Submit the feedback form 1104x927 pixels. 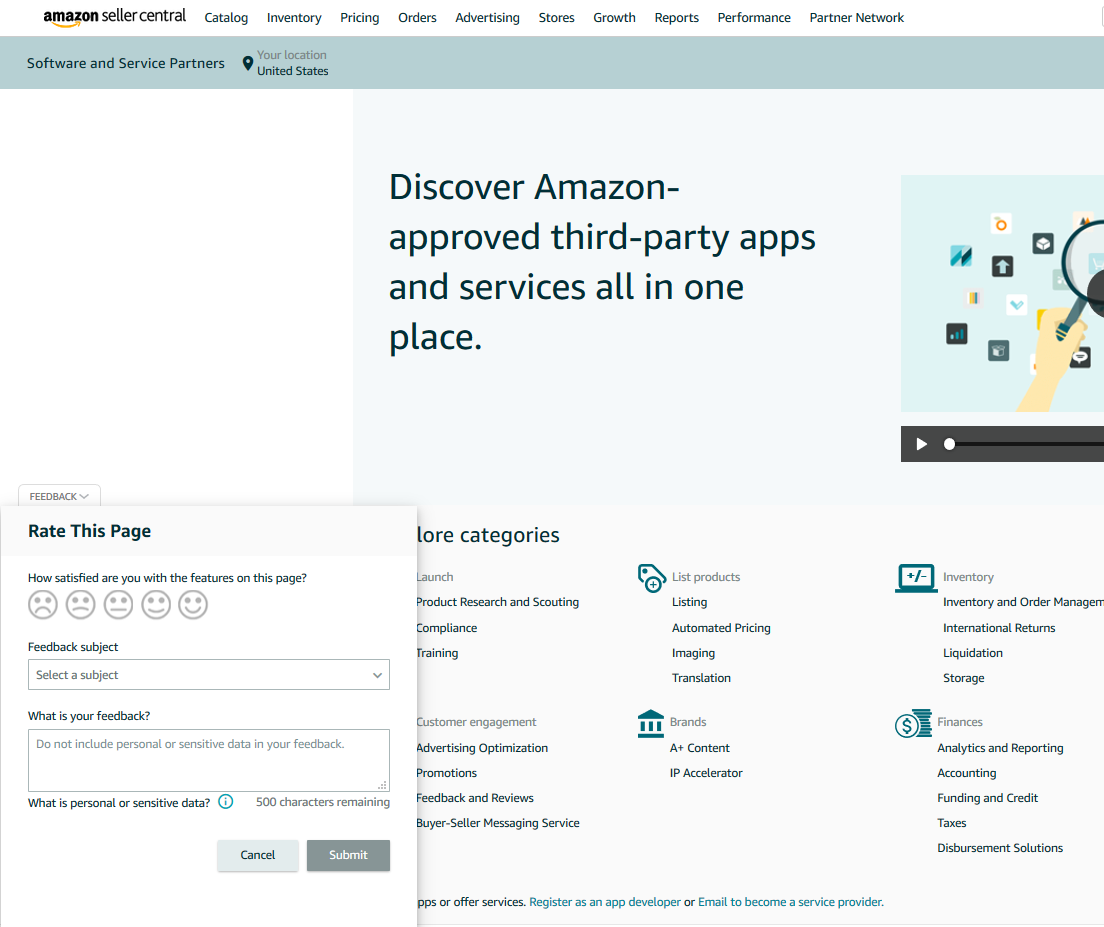(348, 855)
